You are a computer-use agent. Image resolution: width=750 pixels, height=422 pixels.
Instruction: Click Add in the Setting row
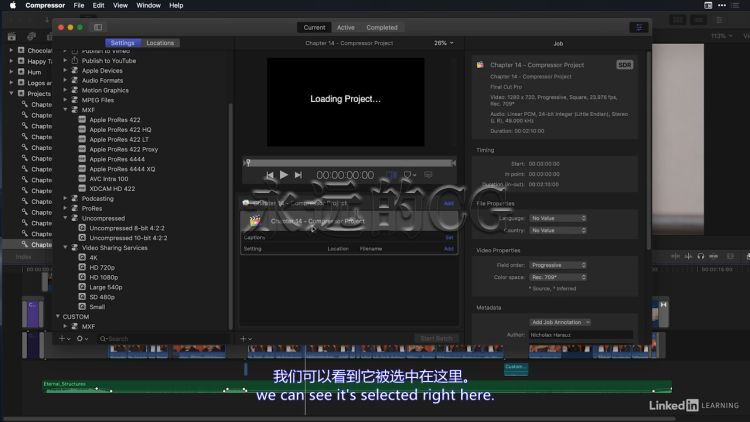[449, 249]
